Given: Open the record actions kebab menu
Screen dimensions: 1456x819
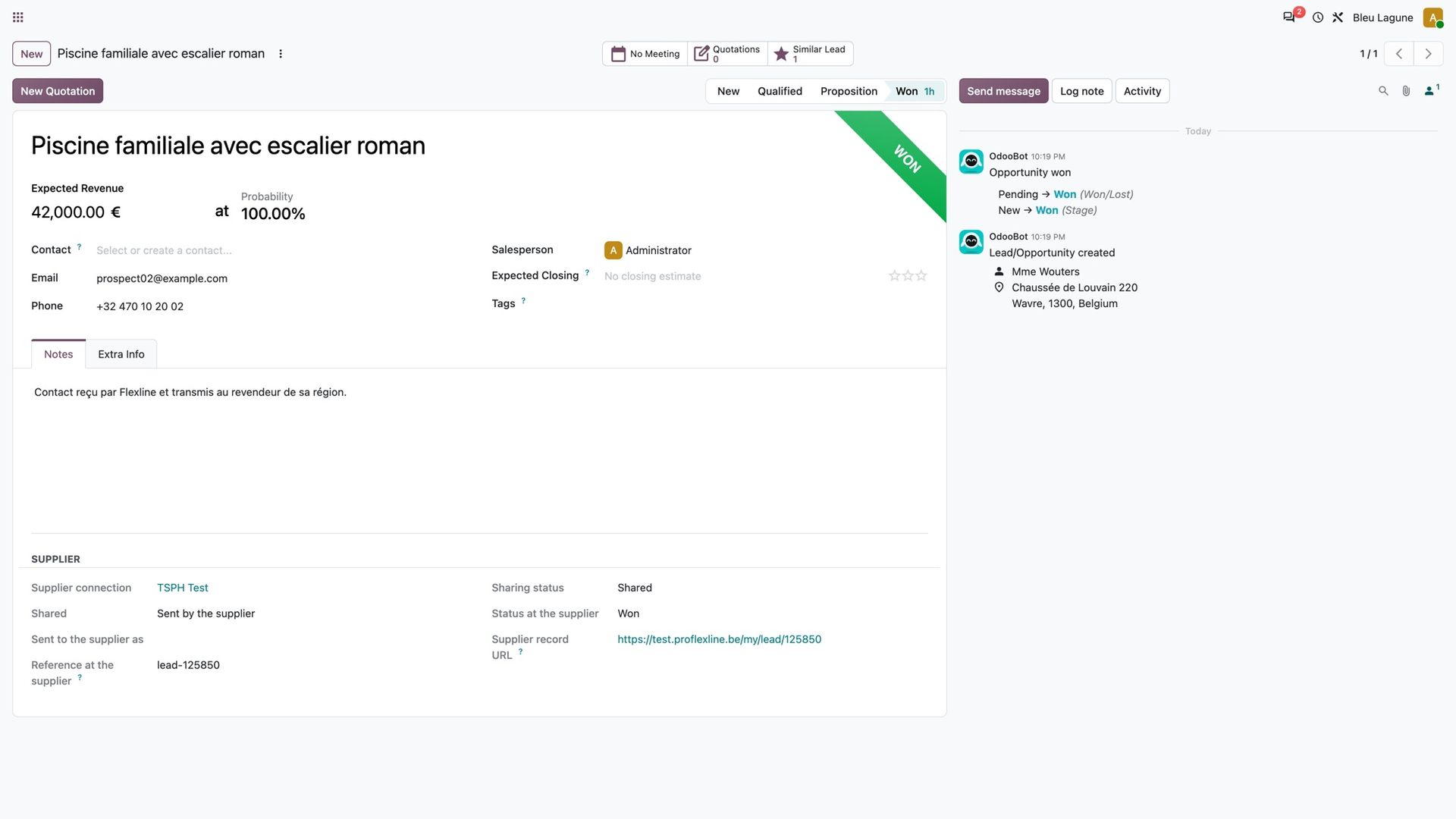Looking at the screenshot, I should click(281, 54).
